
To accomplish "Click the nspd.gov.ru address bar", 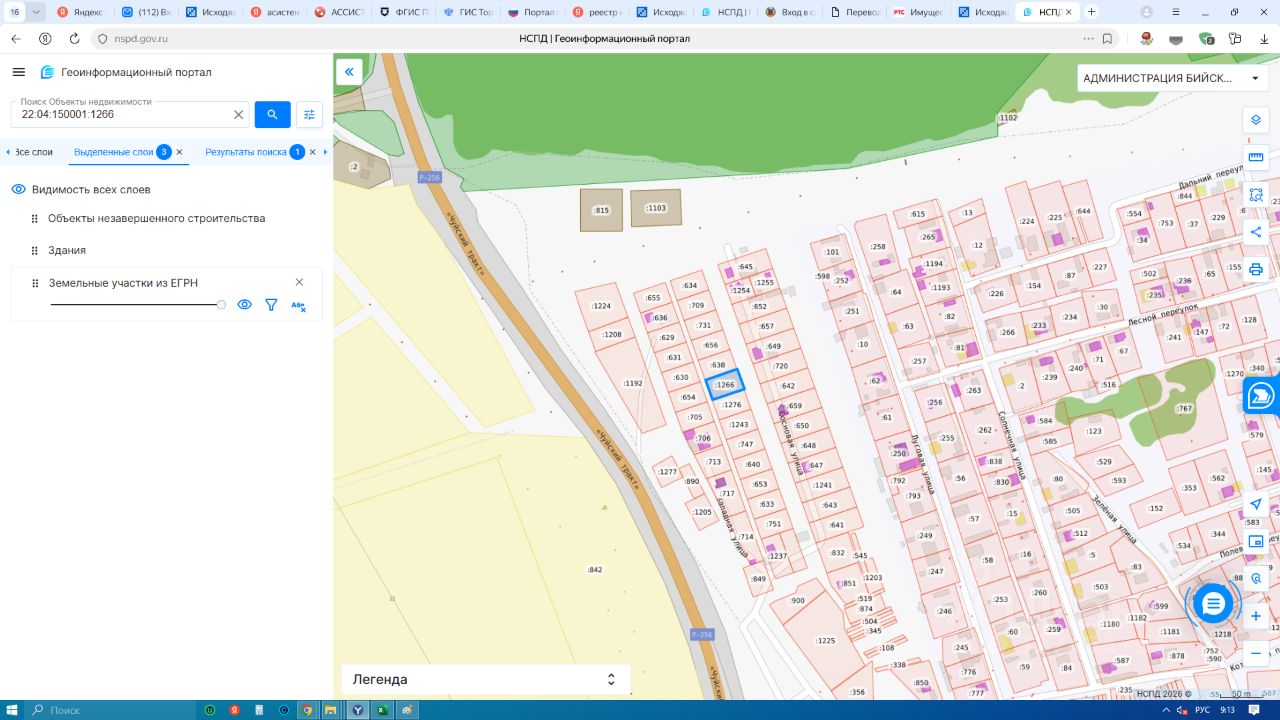I will (142, 39).
